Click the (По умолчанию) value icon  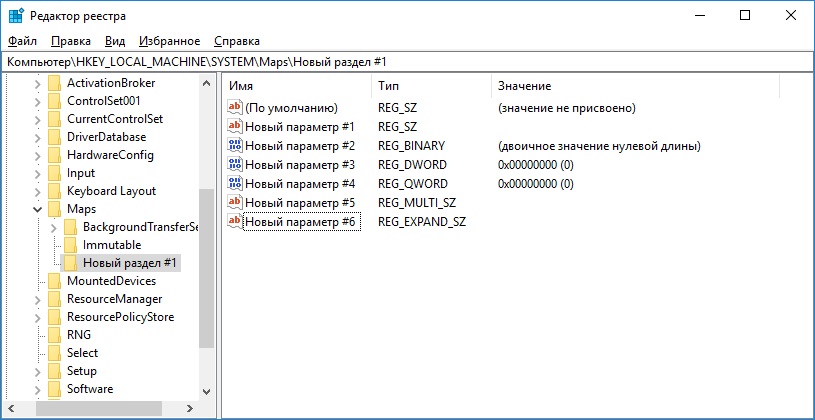235,107
